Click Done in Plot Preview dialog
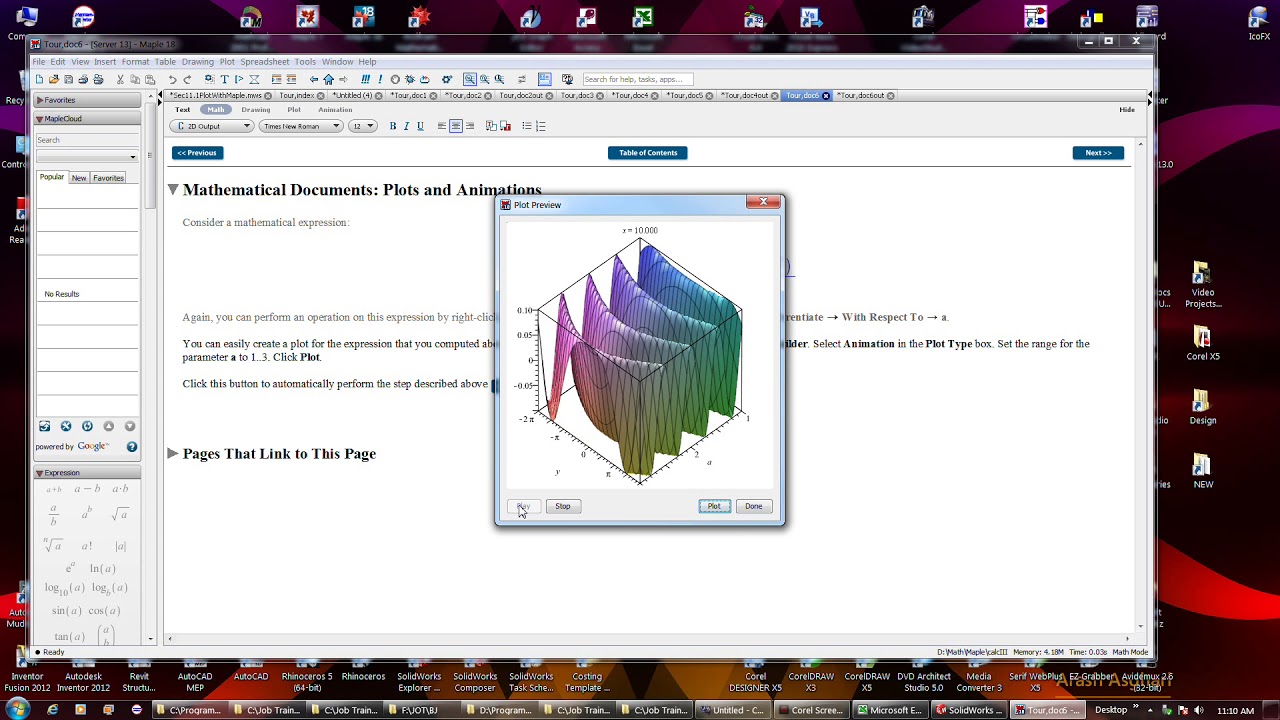Image resolution: width=1280 pixels, height=720 pixels. 753,506
